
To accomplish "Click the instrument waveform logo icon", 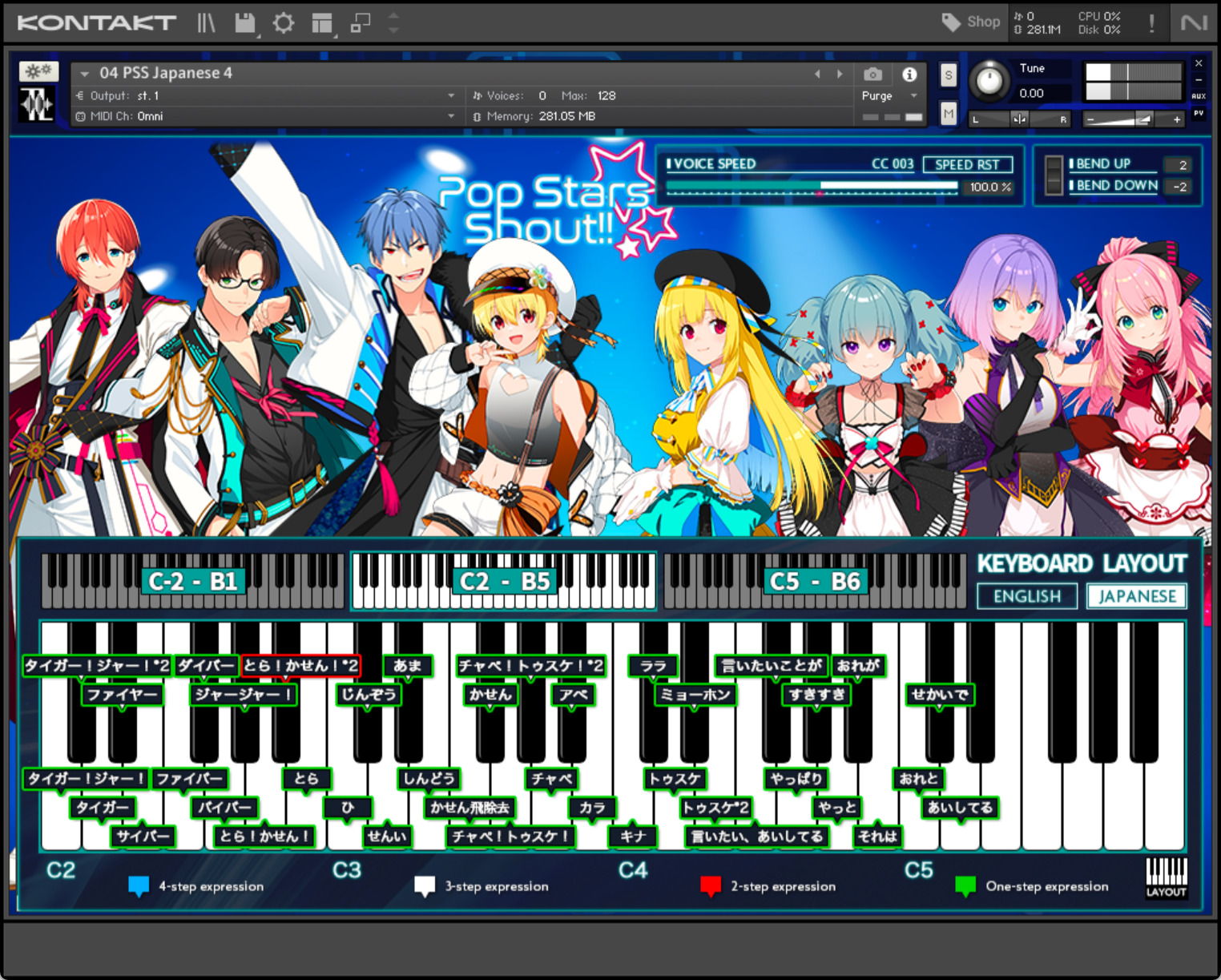I will click(37, 104).
